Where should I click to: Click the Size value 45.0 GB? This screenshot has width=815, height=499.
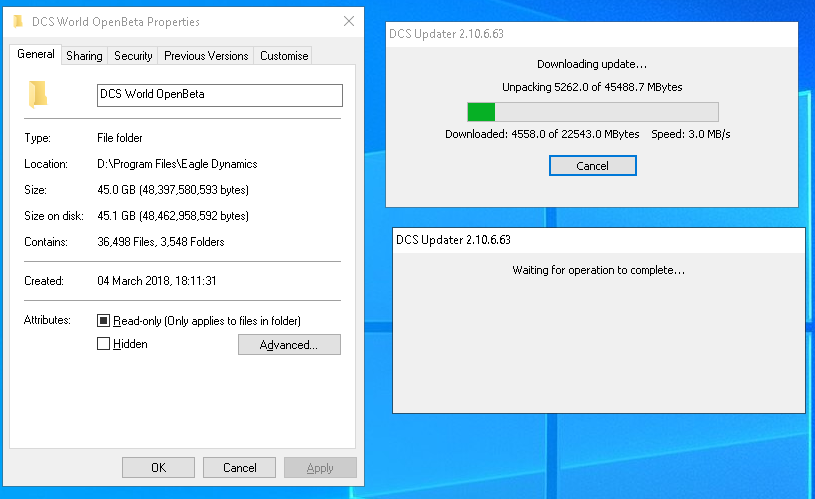click(x=173, y=190)
